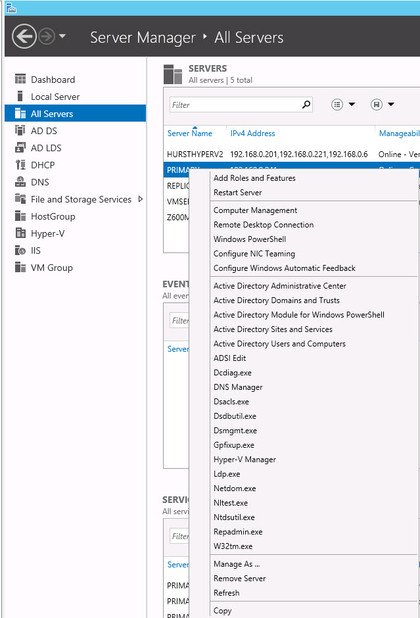The image size is (420, 618).
Task: Open Active Directory Administrative Center
Action: pyautogui.click(x=280, y=286)
